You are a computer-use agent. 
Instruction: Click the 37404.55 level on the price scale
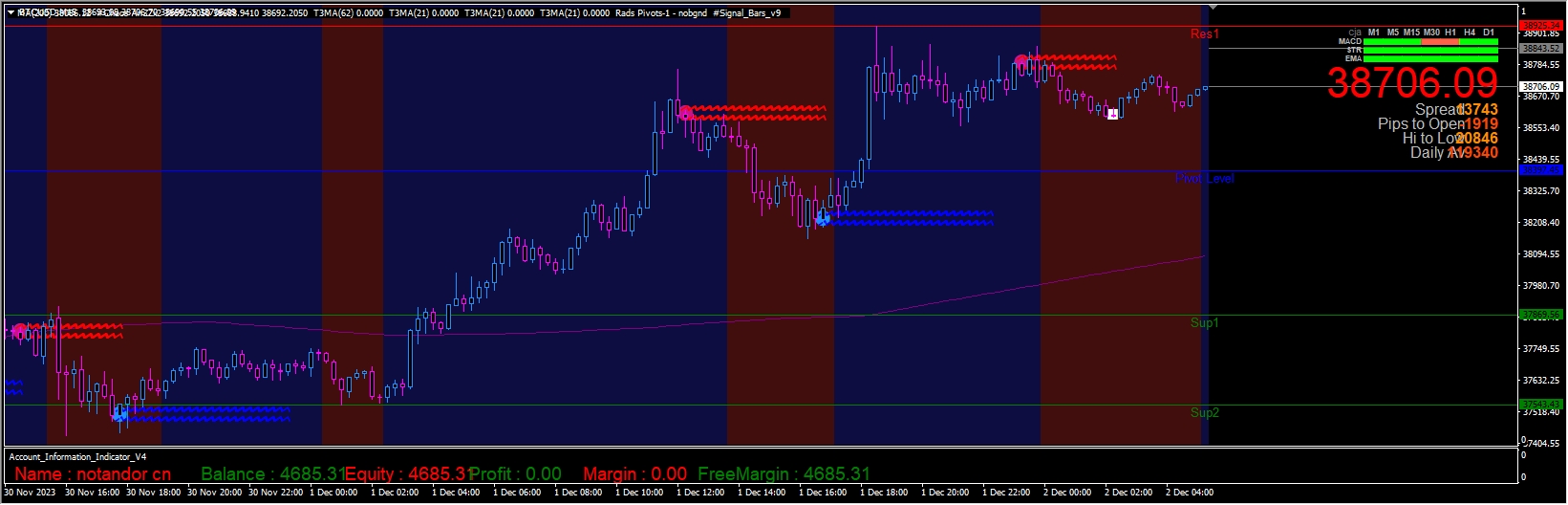pos(1541,444)
